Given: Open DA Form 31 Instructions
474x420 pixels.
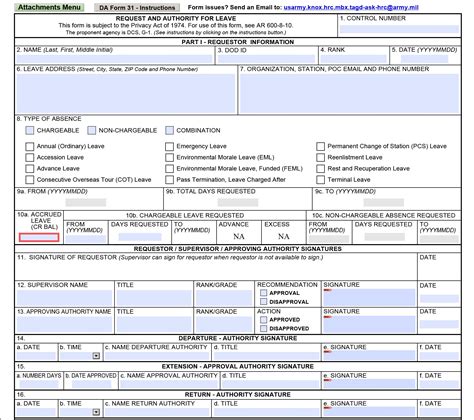Looking at the screenshot, I should pyautogui.click(x=137, y=7).
